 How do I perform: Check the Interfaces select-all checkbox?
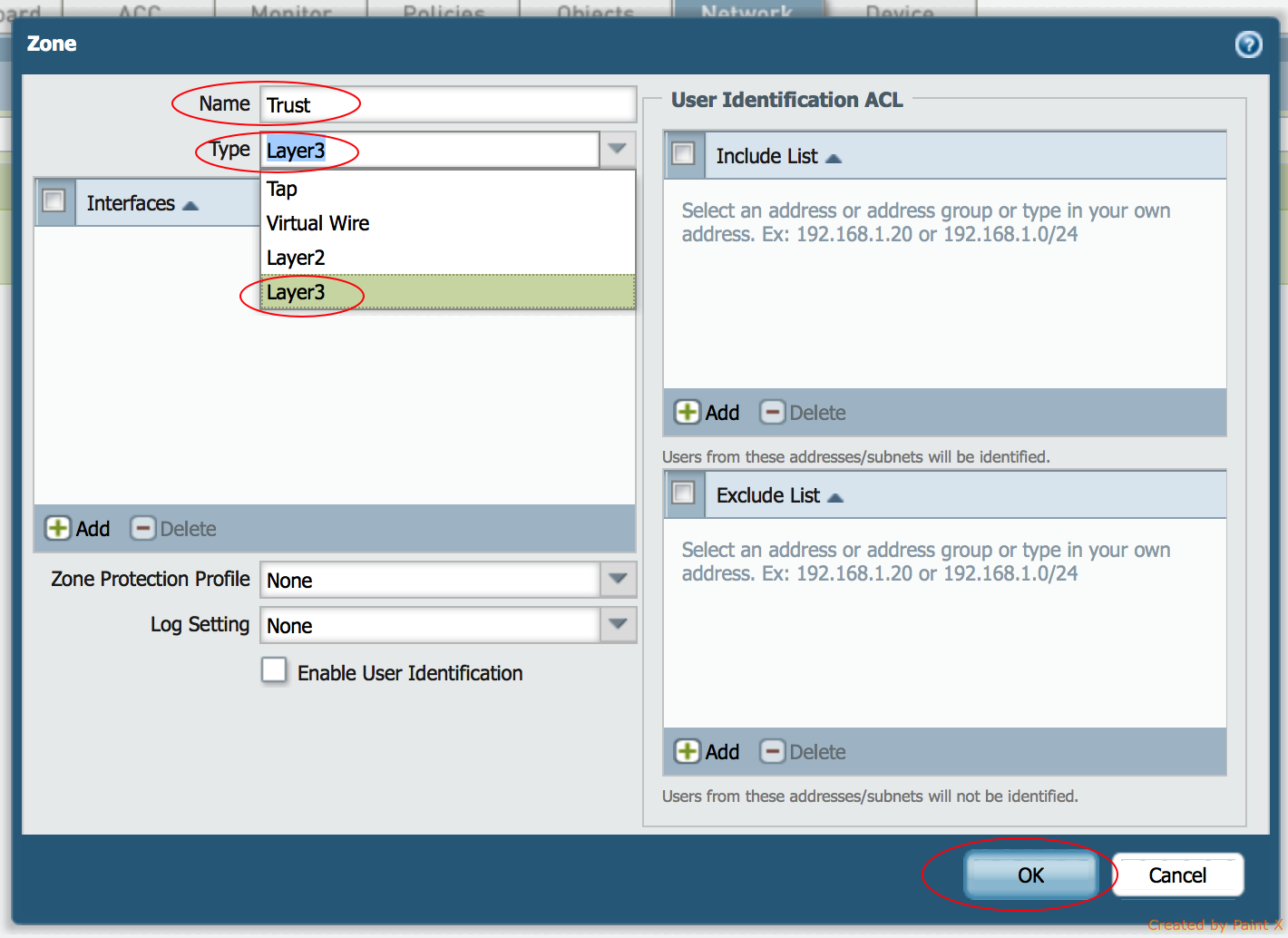[x=54, y=200]
